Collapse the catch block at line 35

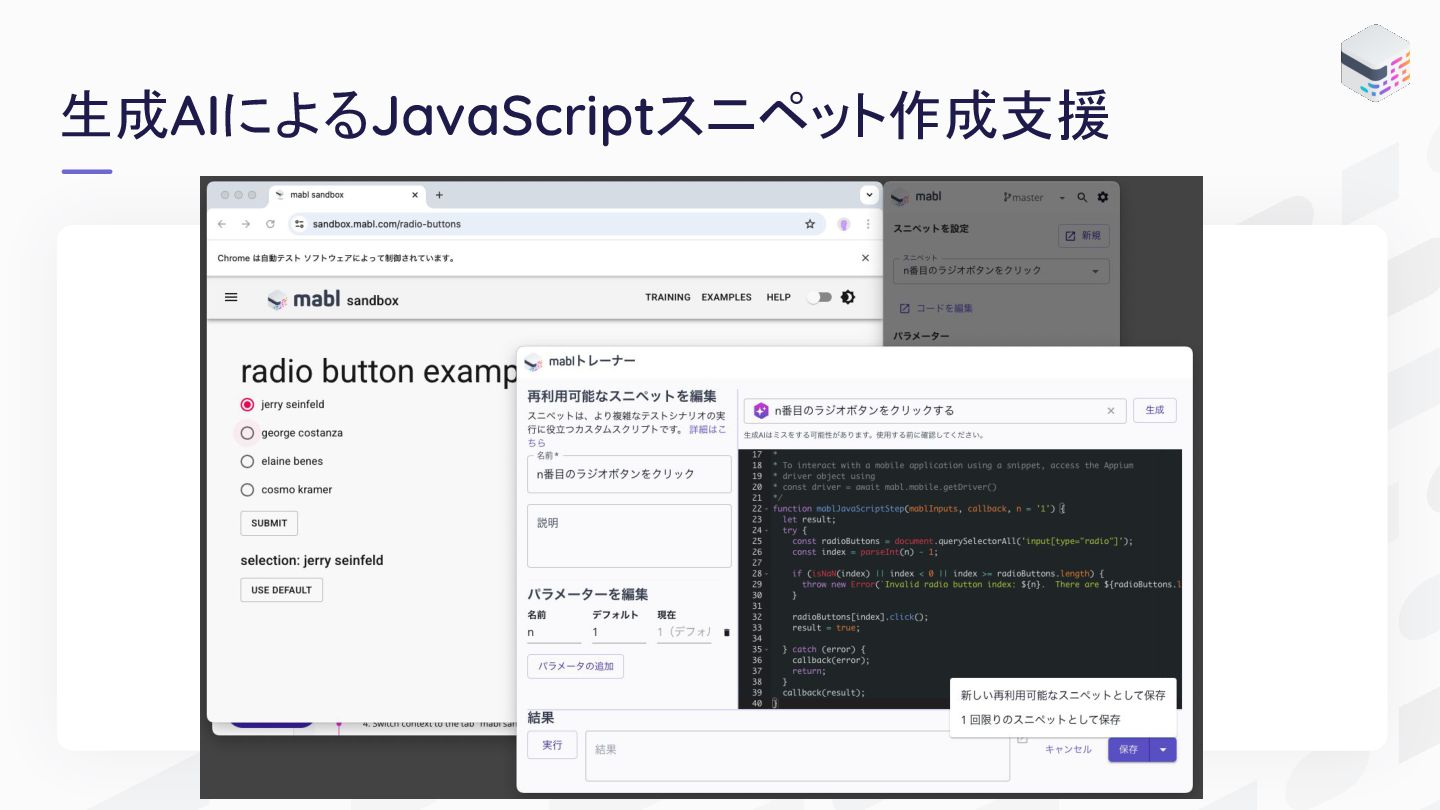[767, 649]
